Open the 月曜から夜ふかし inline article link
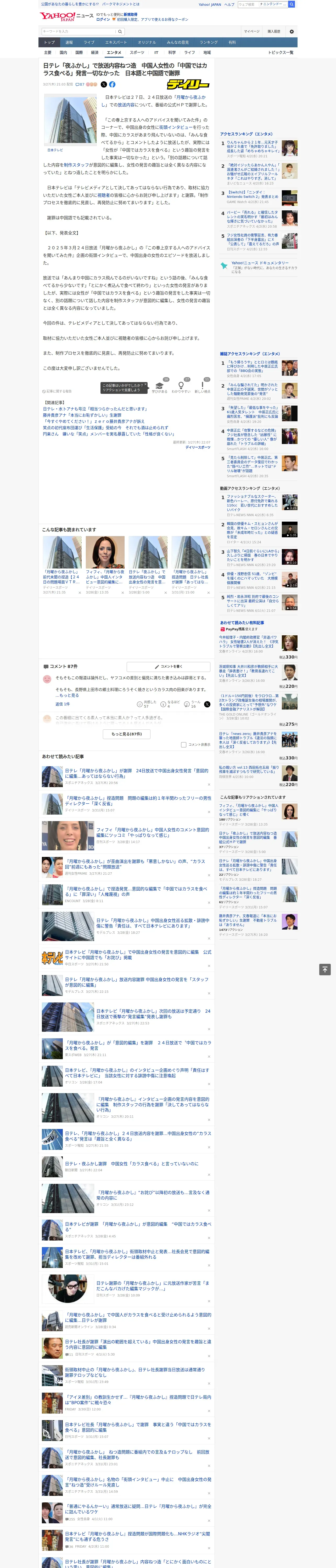This screenshot has height=1568, width=336. (153, 101)
